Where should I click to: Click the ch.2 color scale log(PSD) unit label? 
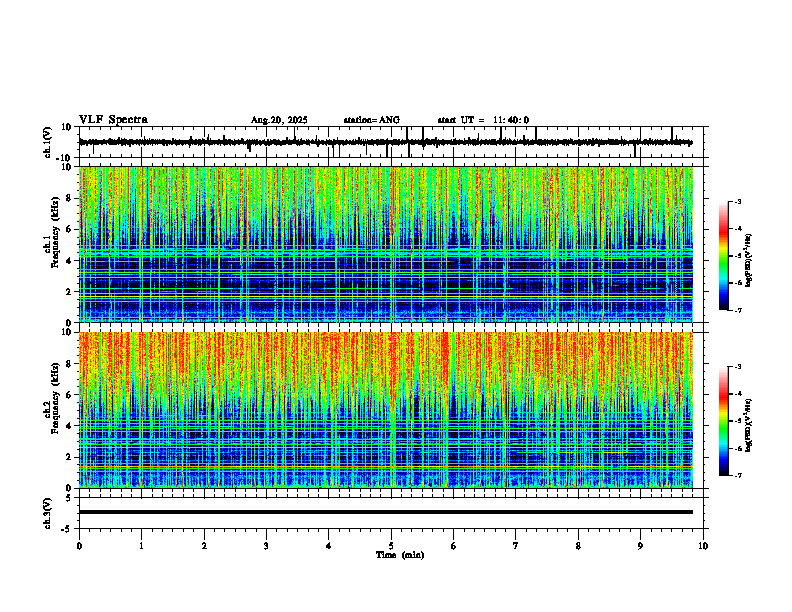749,426
